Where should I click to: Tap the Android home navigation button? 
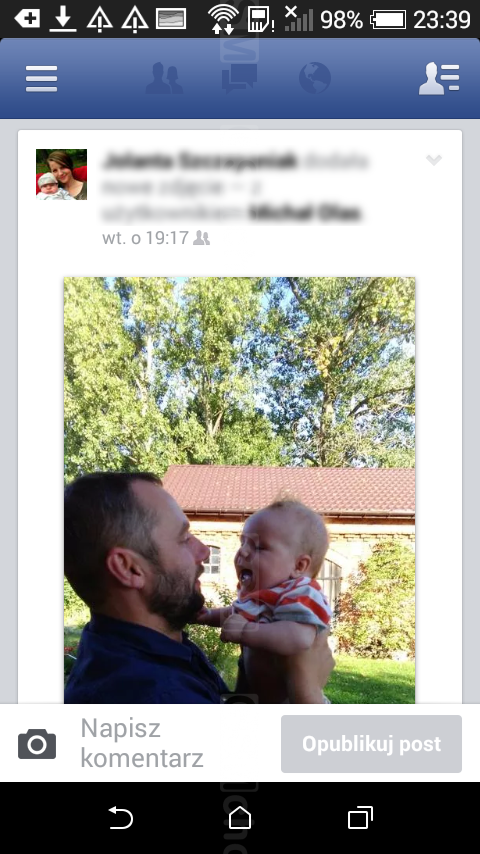(x=240, y=818)
